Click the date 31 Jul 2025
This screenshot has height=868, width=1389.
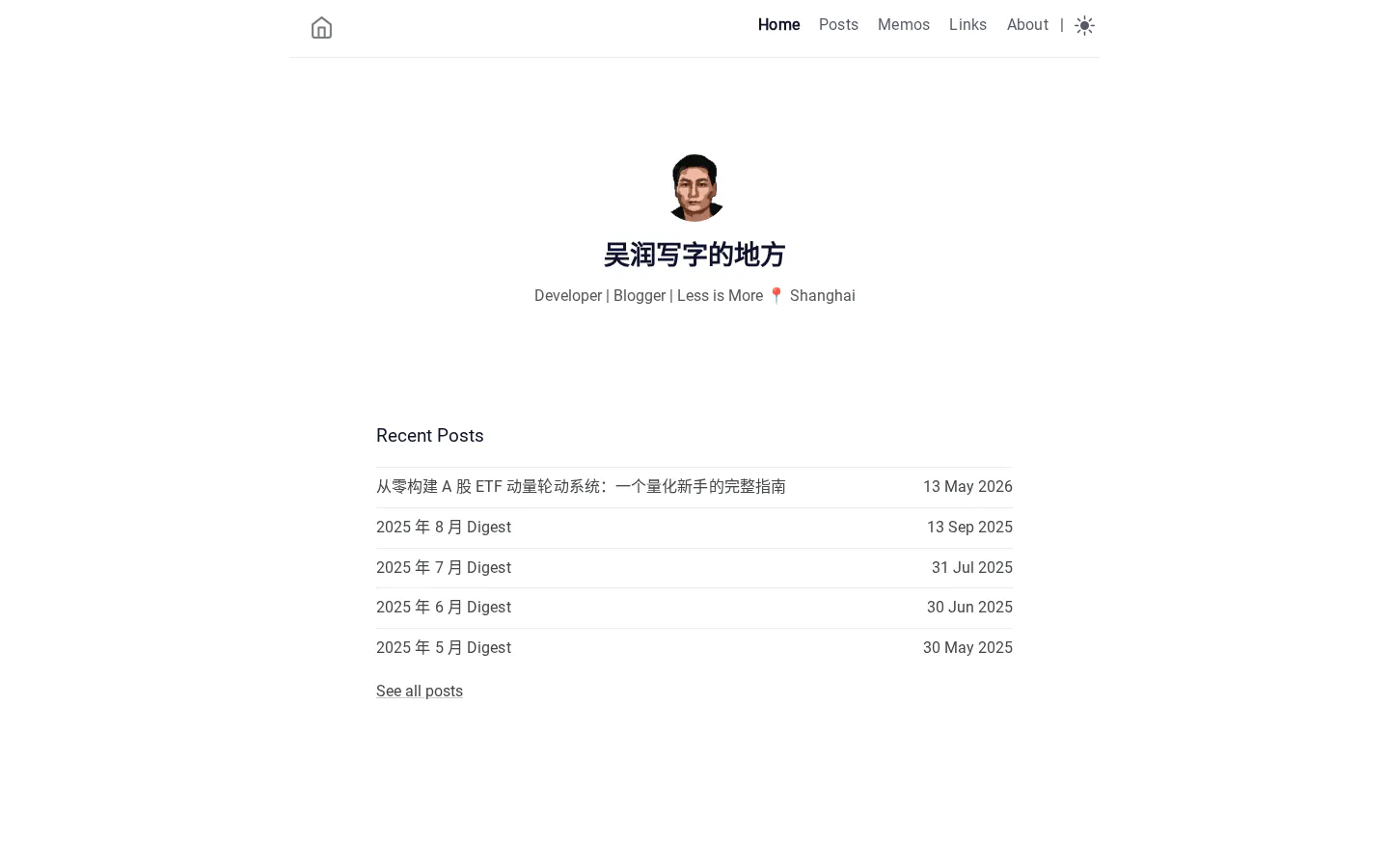(972, 568)
